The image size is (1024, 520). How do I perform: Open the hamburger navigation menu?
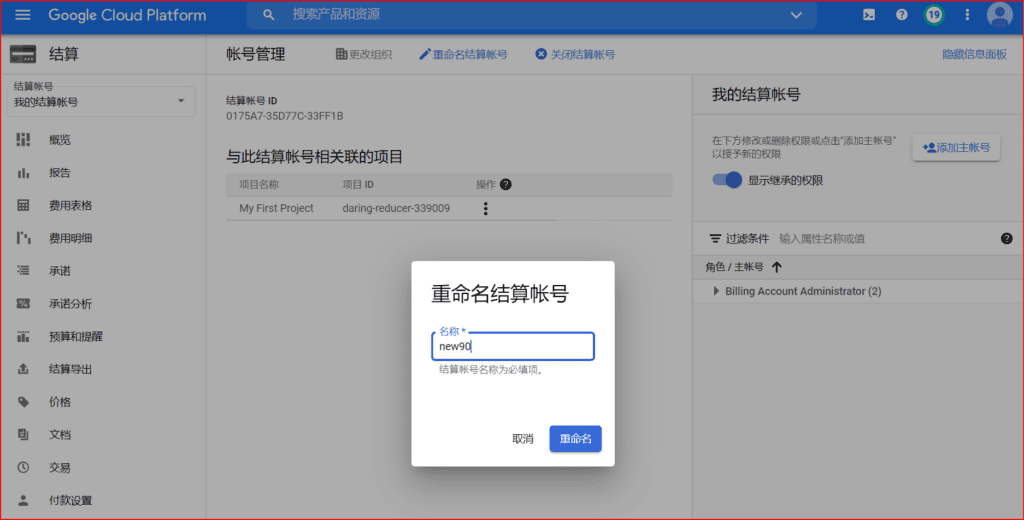23,14
